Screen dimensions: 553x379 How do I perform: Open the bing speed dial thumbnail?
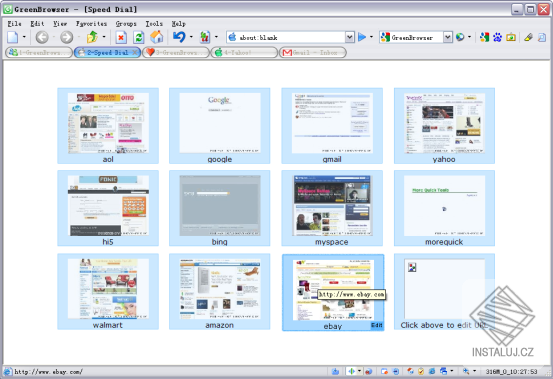pos(220,206)
